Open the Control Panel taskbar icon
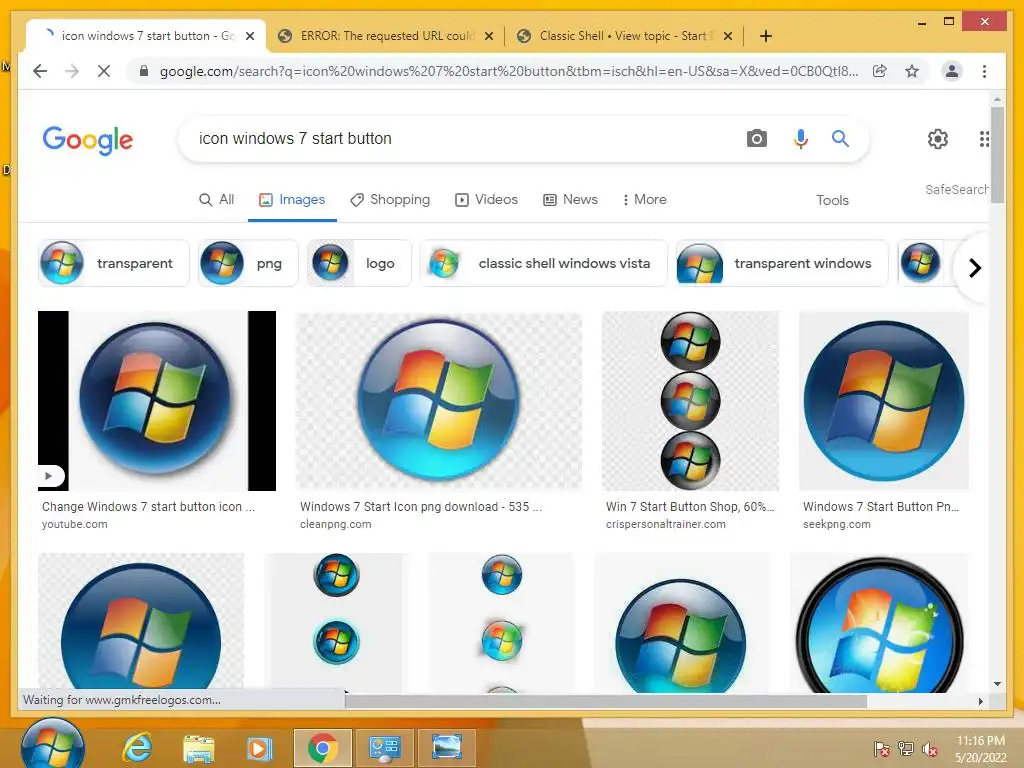This screenshot has height=768, width=1024. 385,748
